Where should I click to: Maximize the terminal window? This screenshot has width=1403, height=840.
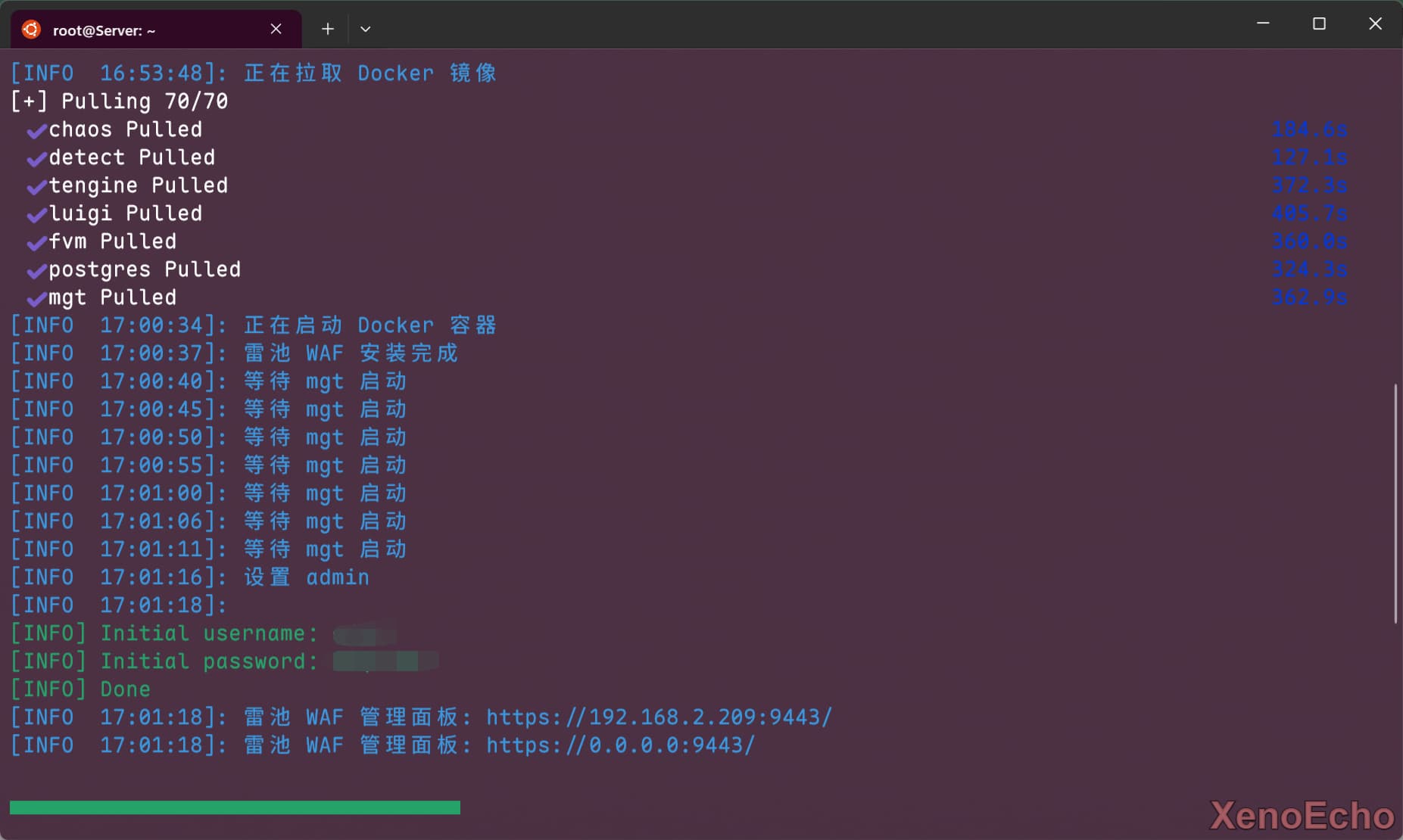1319,24
